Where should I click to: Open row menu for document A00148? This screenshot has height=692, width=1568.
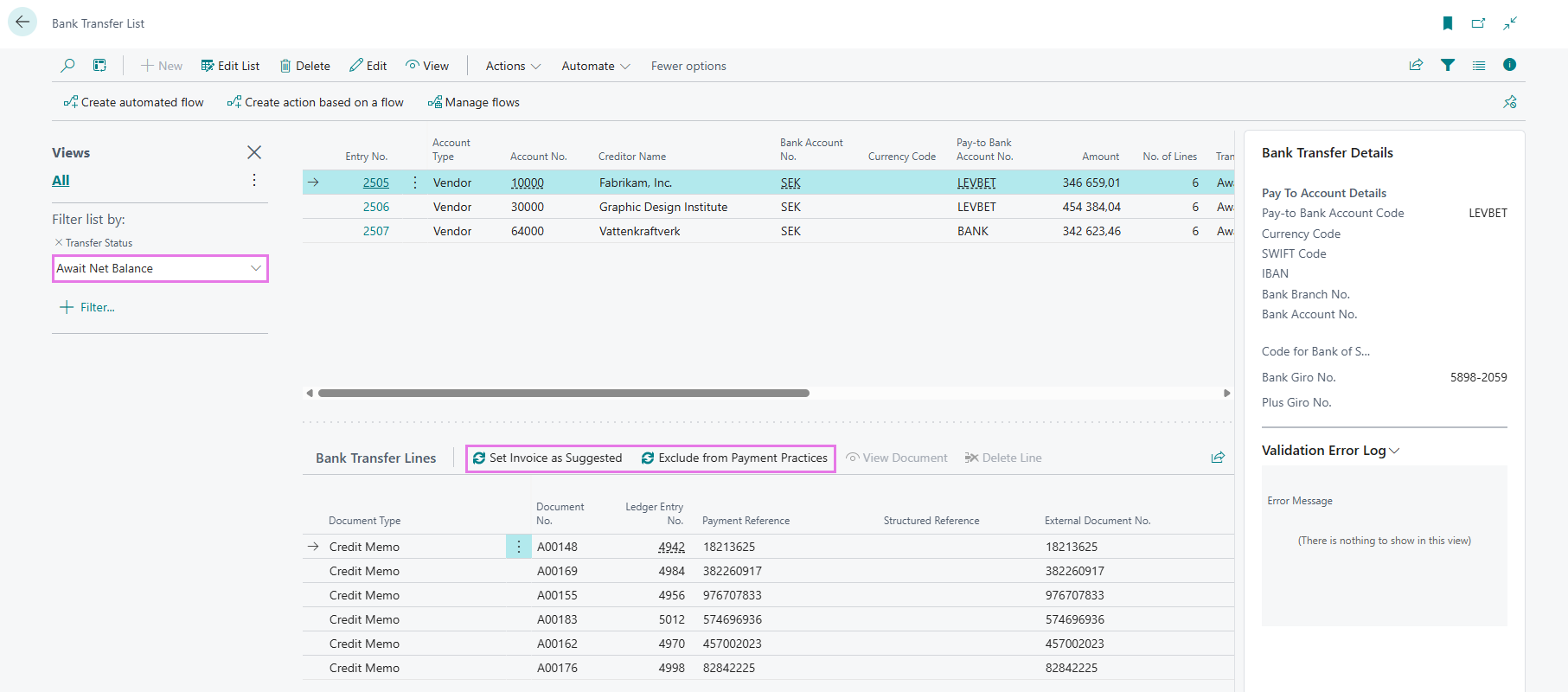click(x=519, y=547)
